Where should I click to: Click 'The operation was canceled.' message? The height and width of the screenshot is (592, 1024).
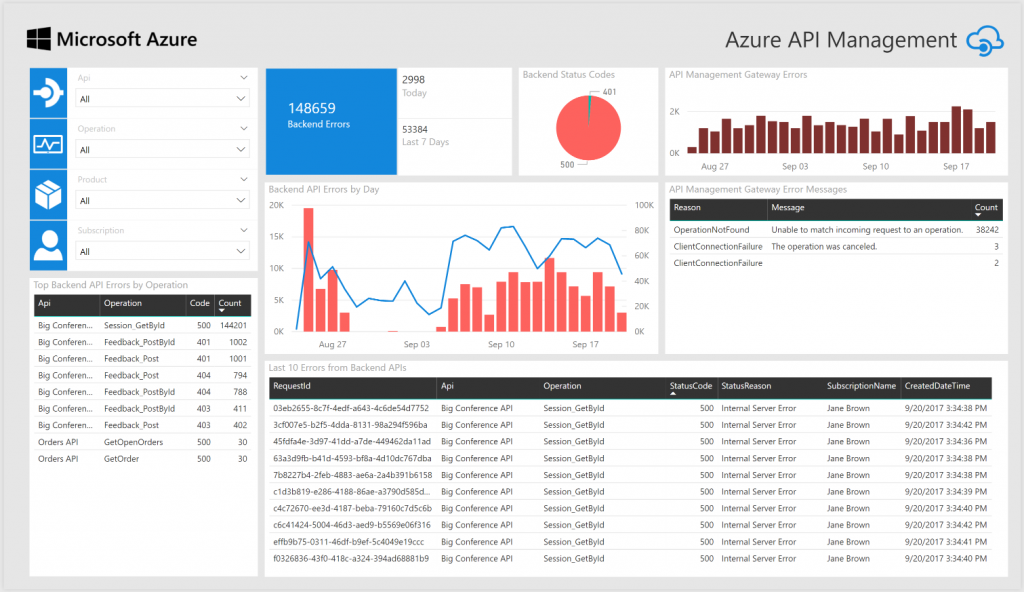(x=824, y=246)
